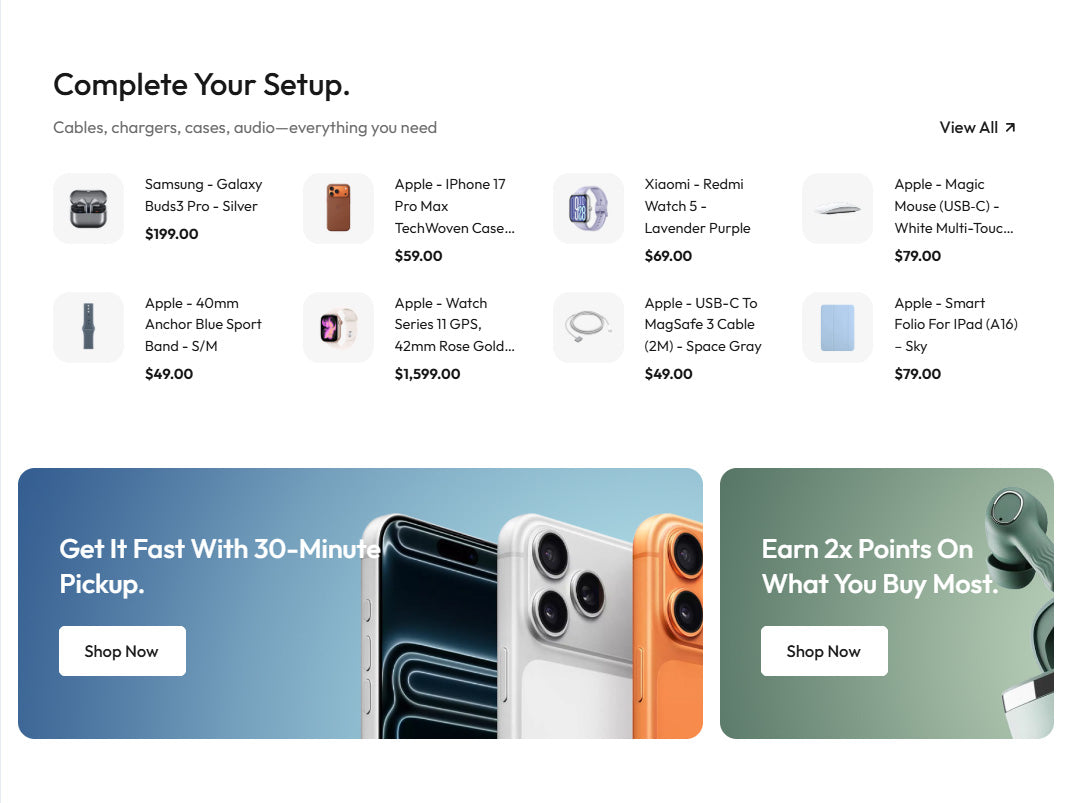Click Shop Now on the 30-Minute Pickup banner
The image size is (1071, 803).
tap(122, 651)
